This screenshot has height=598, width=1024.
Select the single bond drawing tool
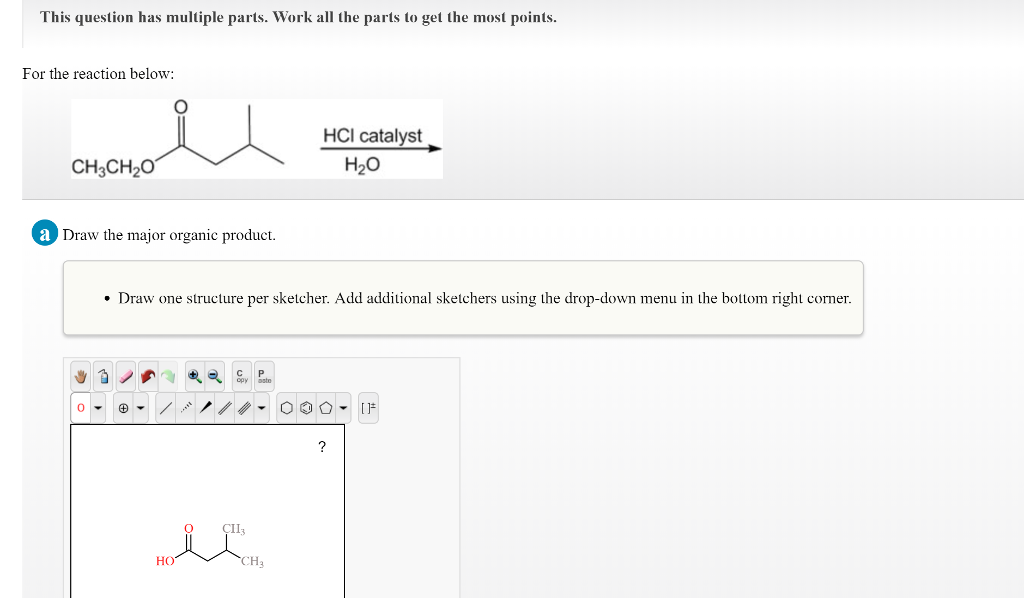[x=165, y=407]
